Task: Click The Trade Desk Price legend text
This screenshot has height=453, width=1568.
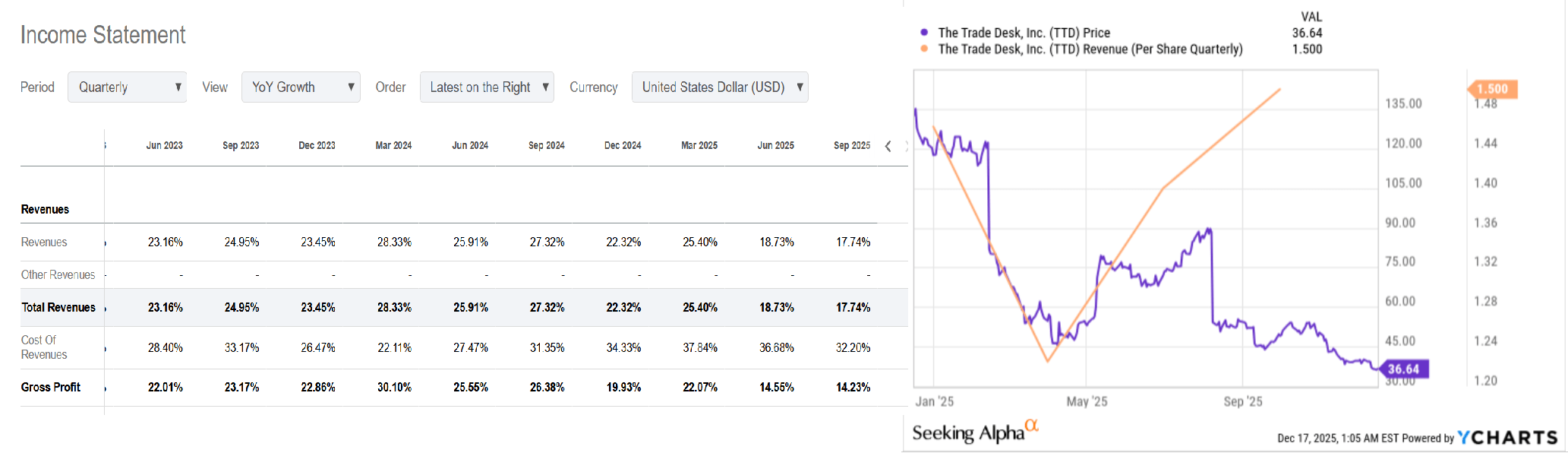Action: point(1024,33)
